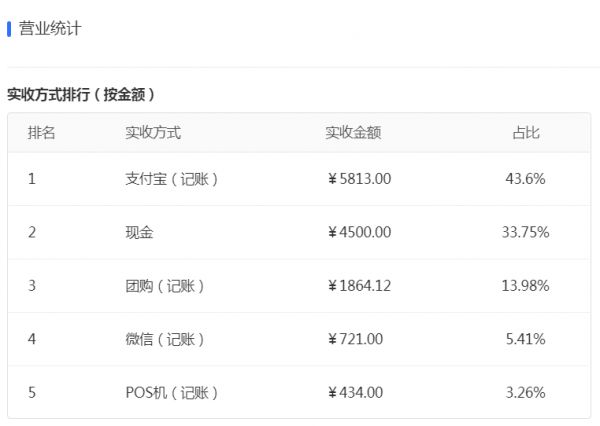Click the 43.6% percentage cell
The image size is (600, 426).
pos(525,179)
